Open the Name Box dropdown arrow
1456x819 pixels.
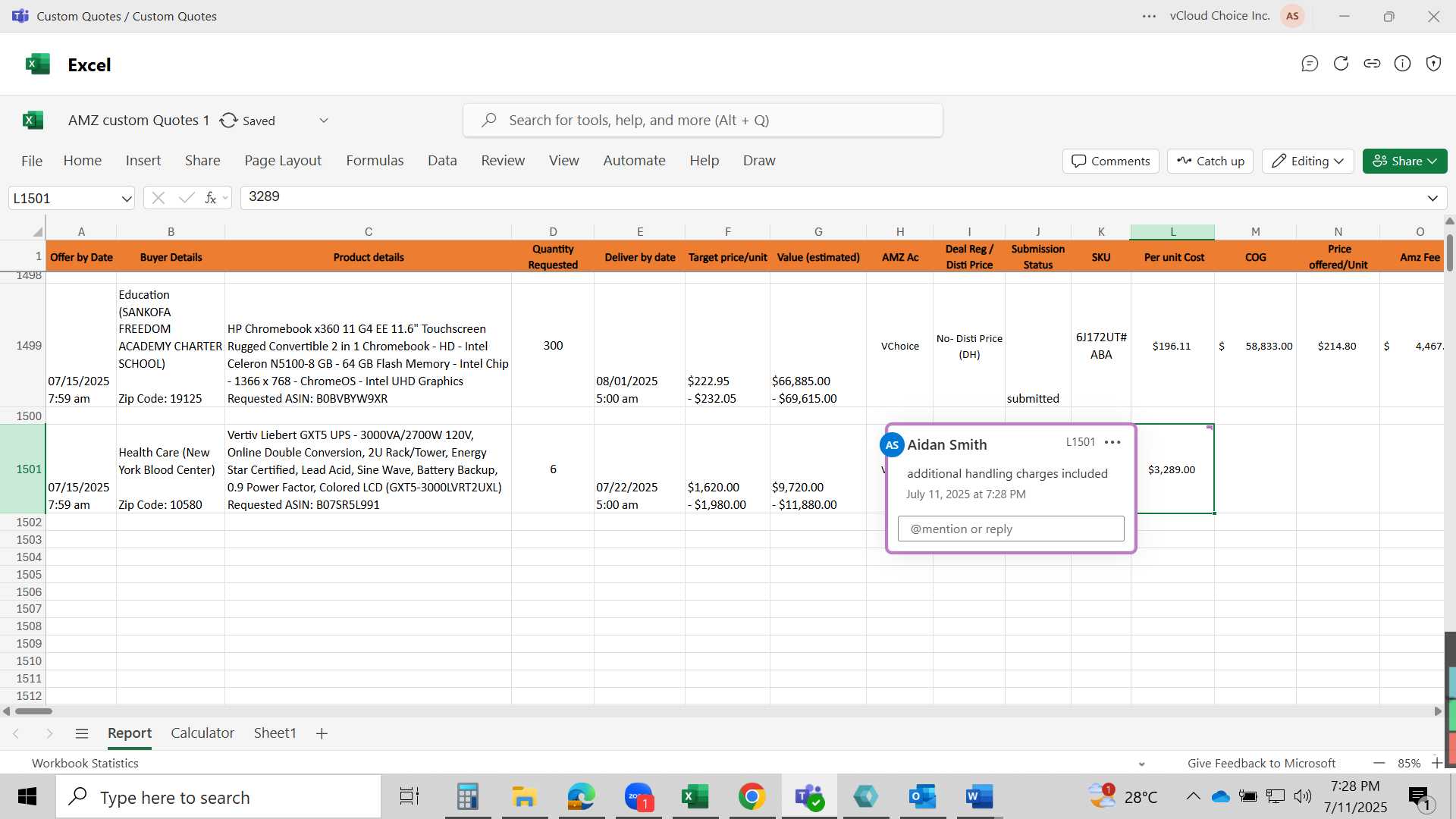126,199
